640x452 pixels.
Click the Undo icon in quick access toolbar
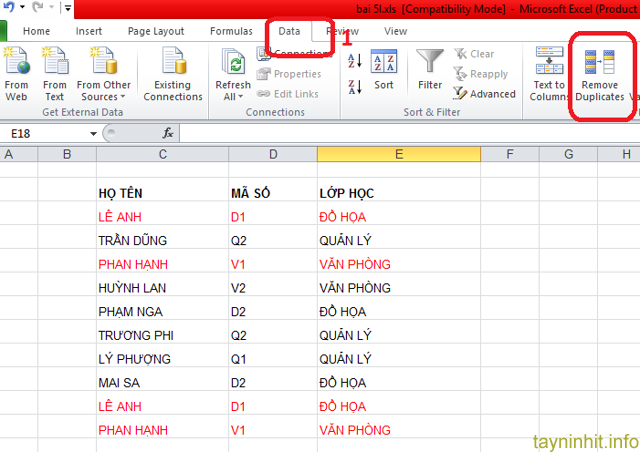click(10, 8)
